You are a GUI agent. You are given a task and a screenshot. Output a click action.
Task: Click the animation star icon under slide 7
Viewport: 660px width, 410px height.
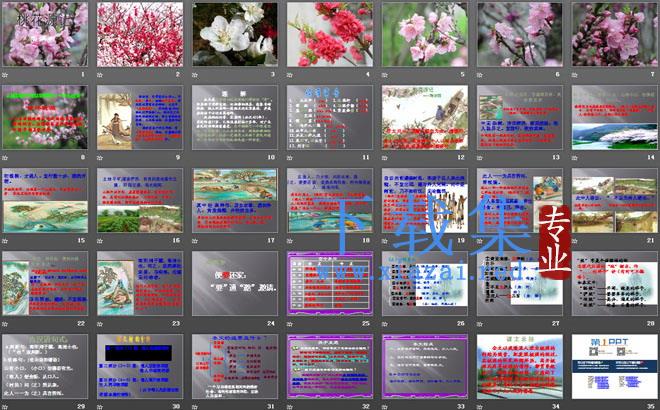(x=575, y=75)
